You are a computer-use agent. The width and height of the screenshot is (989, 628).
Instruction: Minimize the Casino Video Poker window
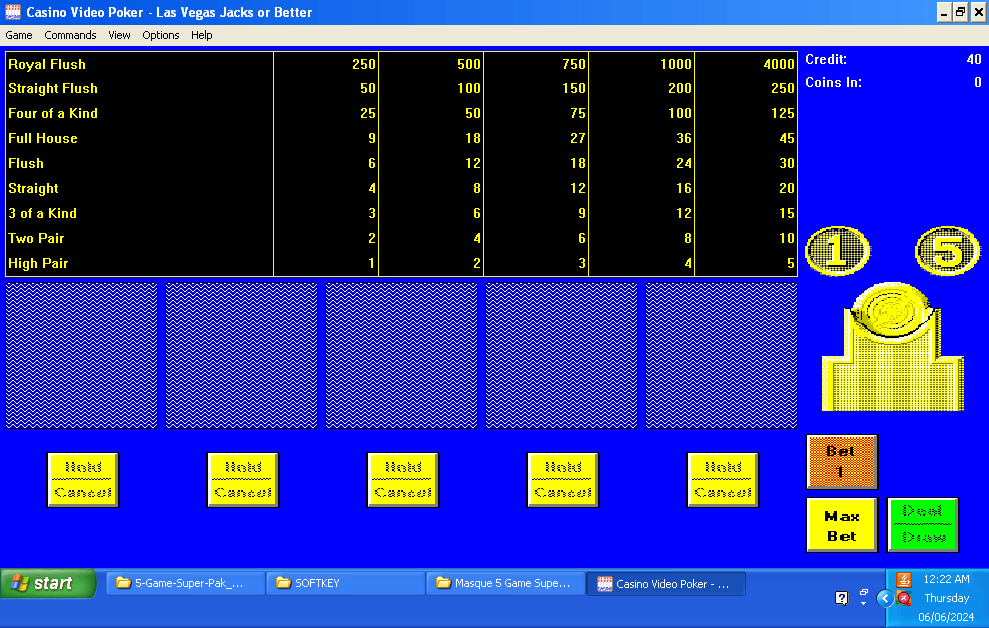pos(944,13)
